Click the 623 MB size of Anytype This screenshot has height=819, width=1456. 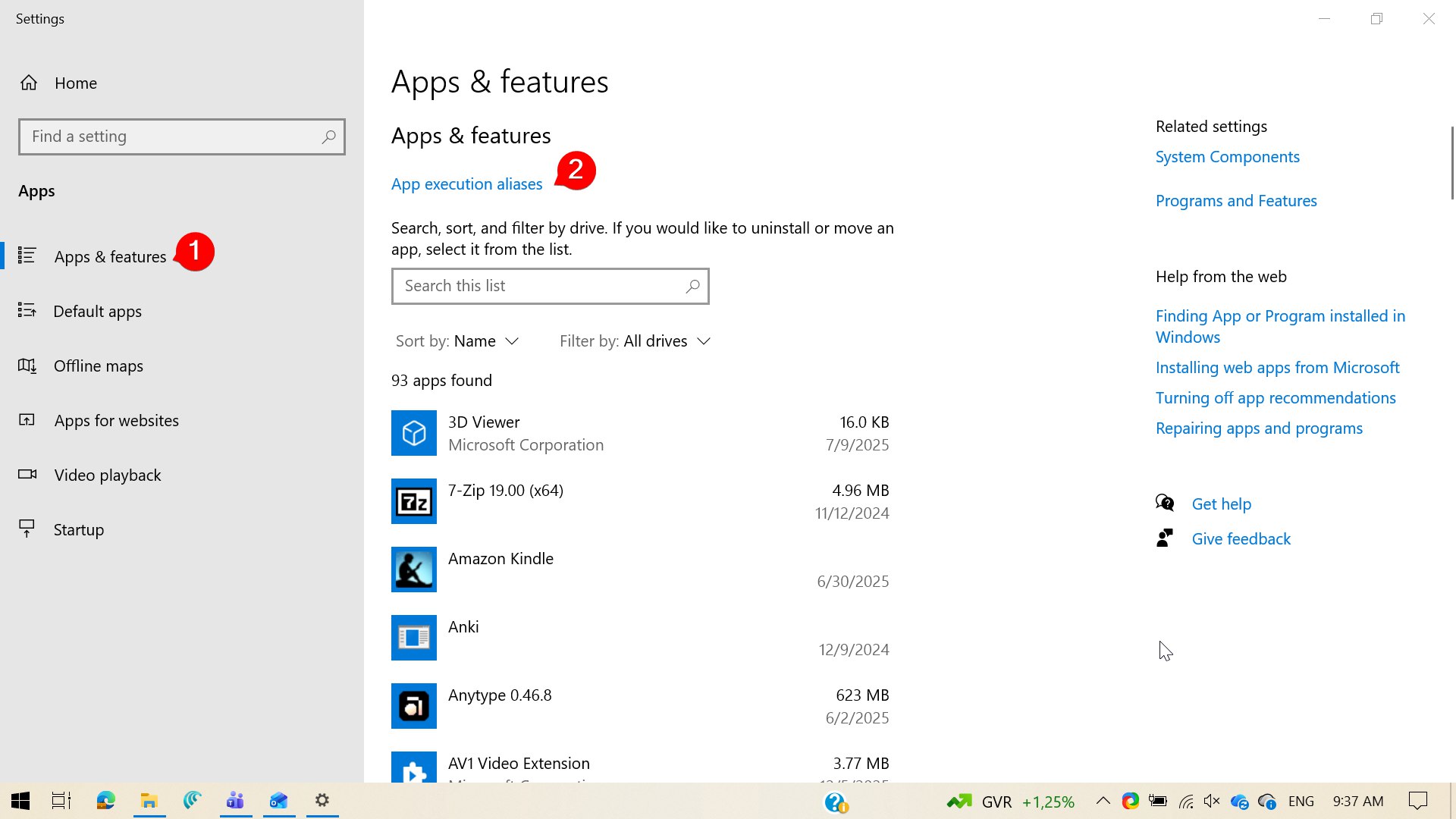pyautogui.click(x=862, y=695)
